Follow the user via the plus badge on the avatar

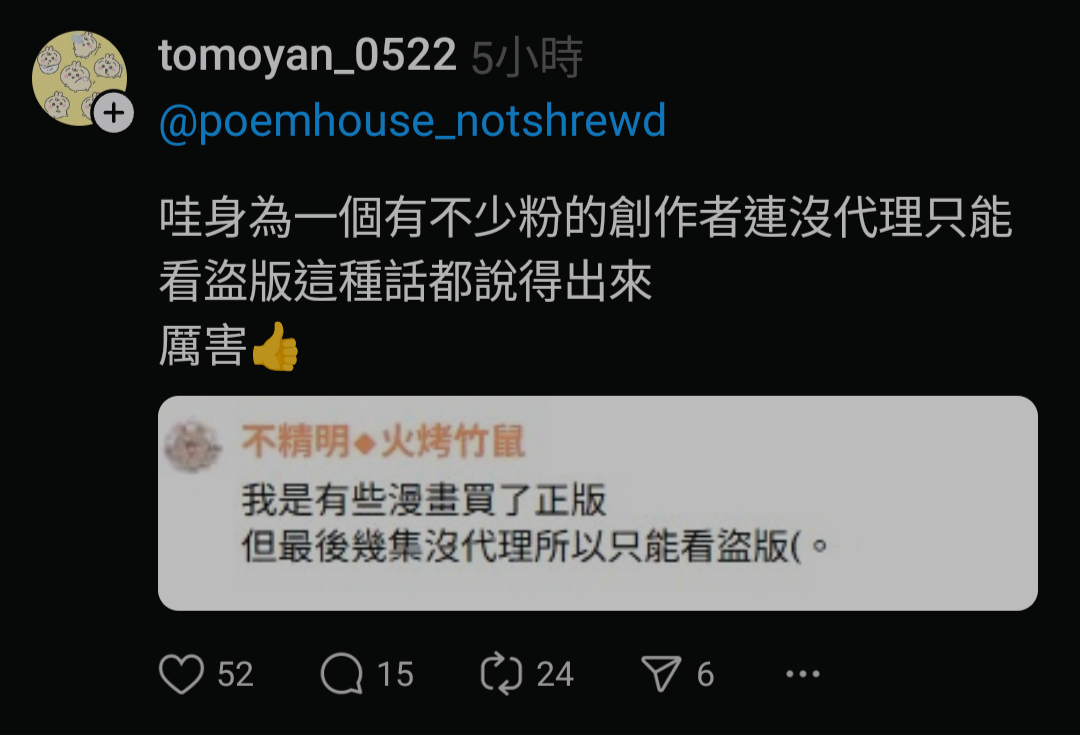click(x=114, y=112)
